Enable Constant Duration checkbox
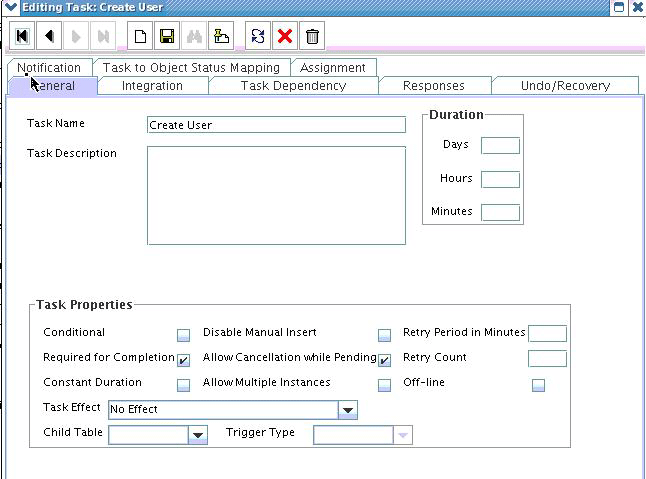The image size is (646, 479). click(183, 385)
